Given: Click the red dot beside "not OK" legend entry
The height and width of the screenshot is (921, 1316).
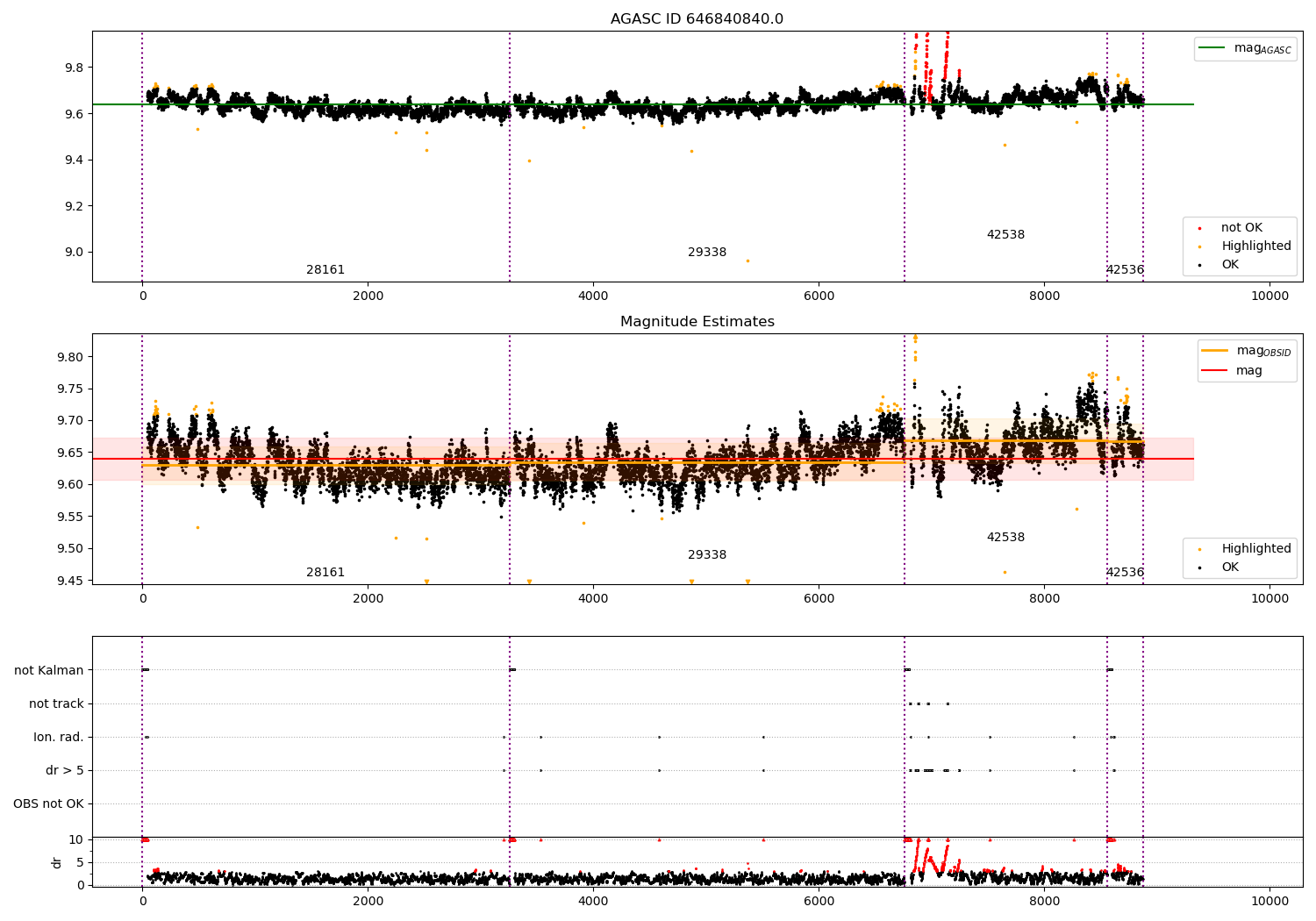Looking at the screenshot, I should point(1200,229).
